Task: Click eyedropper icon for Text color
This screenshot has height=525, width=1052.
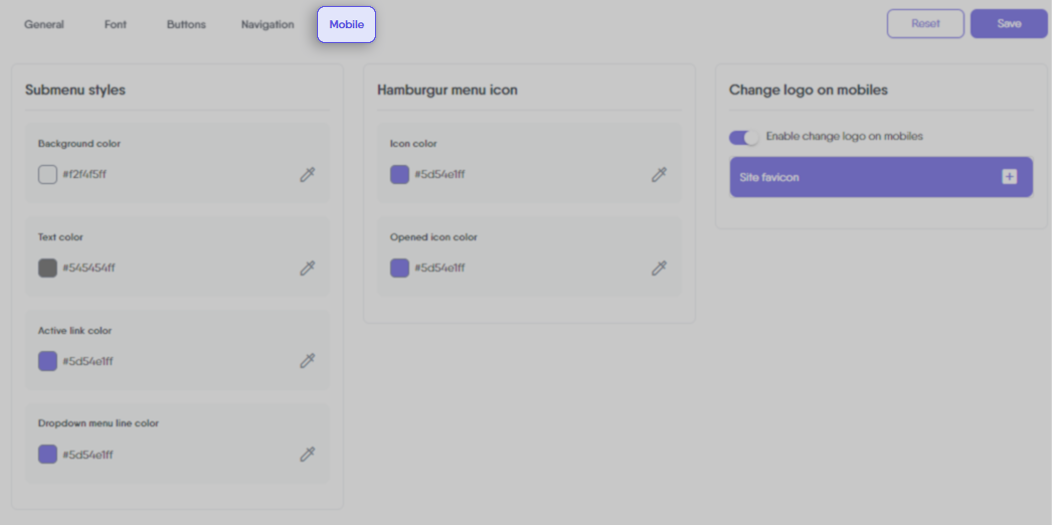Action: (x=308, y=268)
